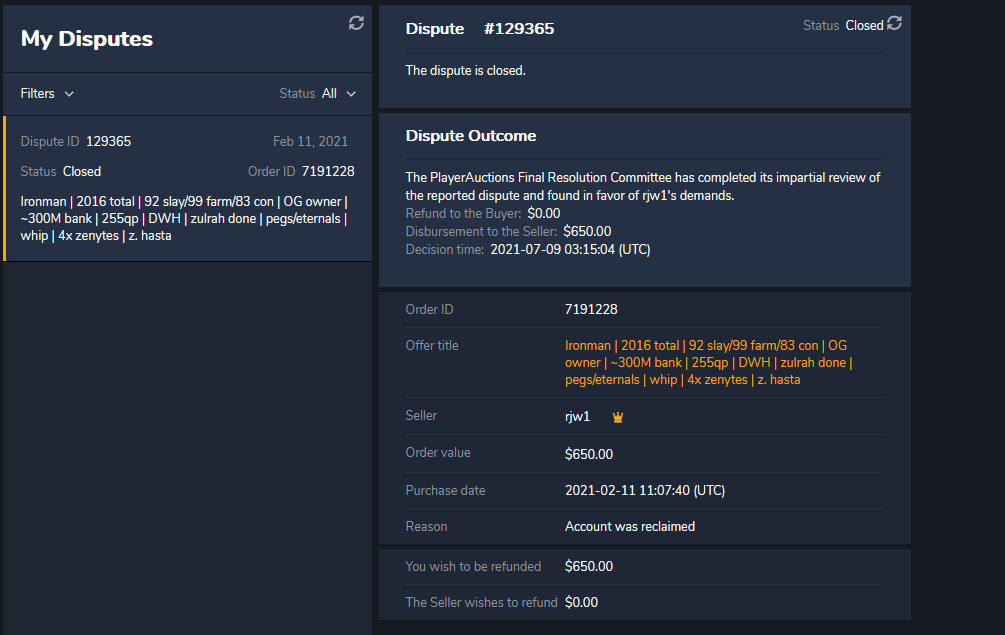This screenshot has width=1005, height=635.
Task: Click the Dispute #129365 heading
Action: click(479, 29)
